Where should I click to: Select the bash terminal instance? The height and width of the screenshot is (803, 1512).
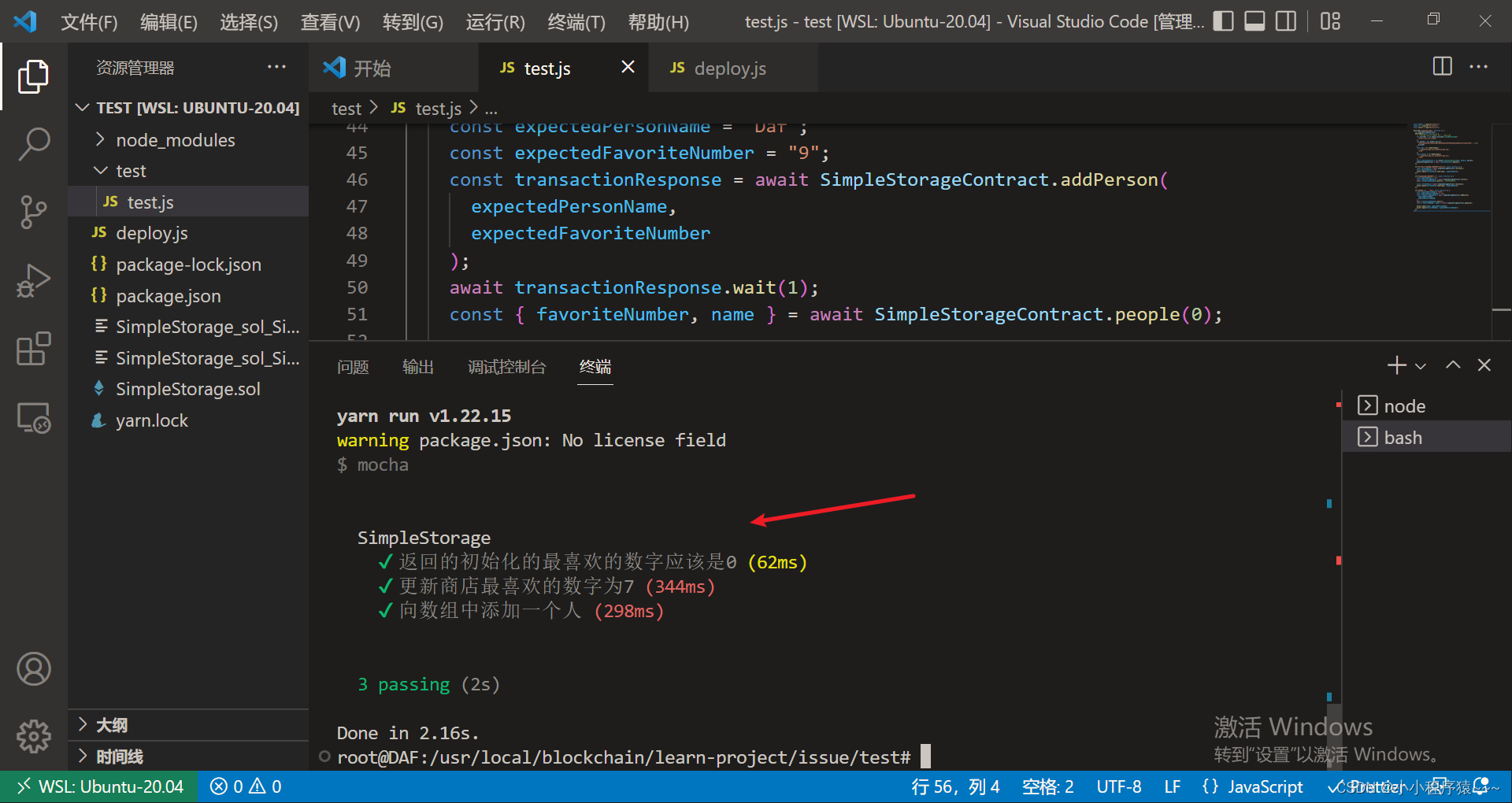click(x=1426, y=437)
